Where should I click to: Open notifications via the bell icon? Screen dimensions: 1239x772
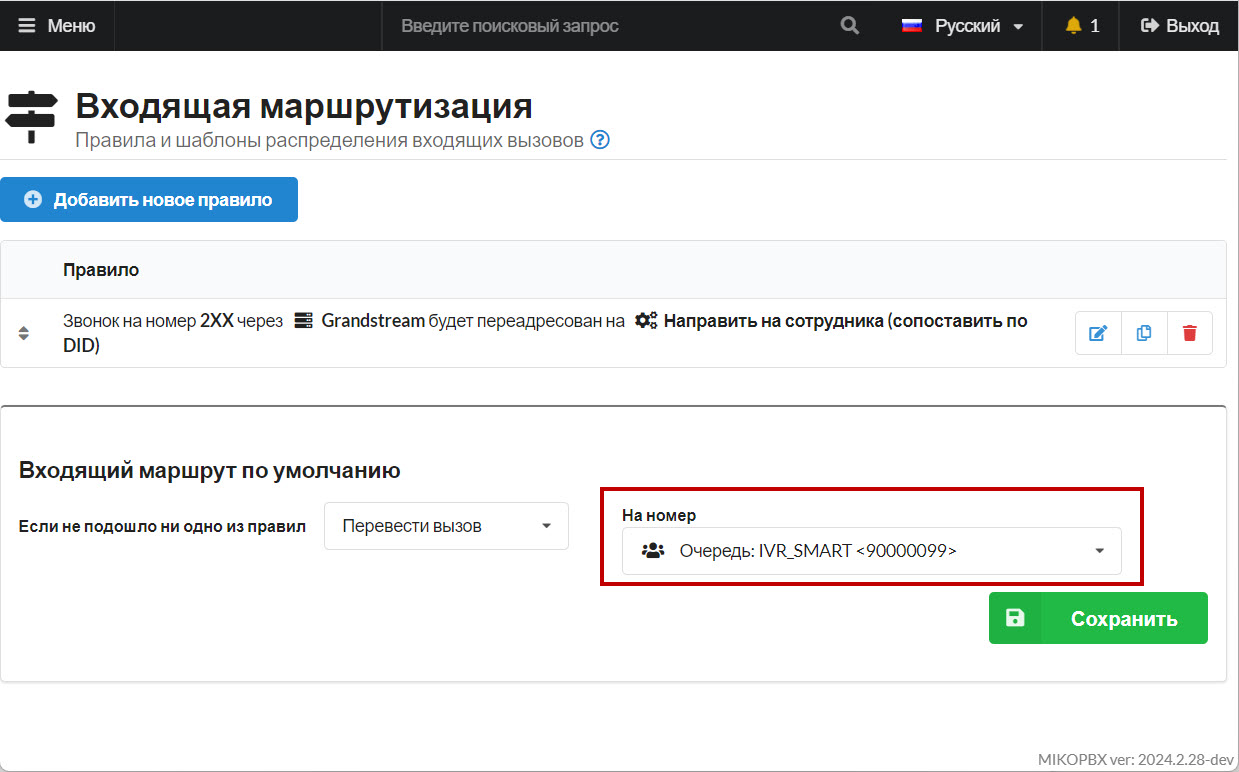1081,26
